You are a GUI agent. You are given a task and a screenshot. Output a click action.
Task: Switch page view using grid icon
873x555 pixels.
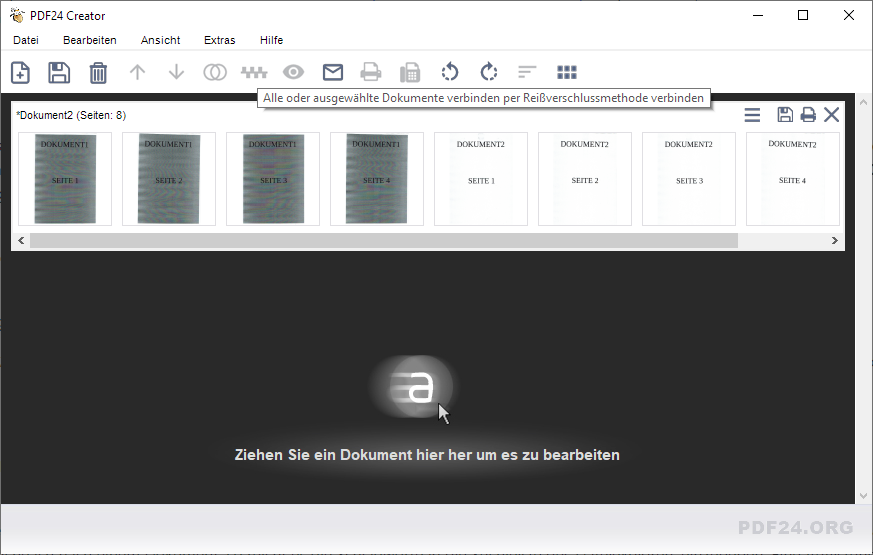(567, 72)
